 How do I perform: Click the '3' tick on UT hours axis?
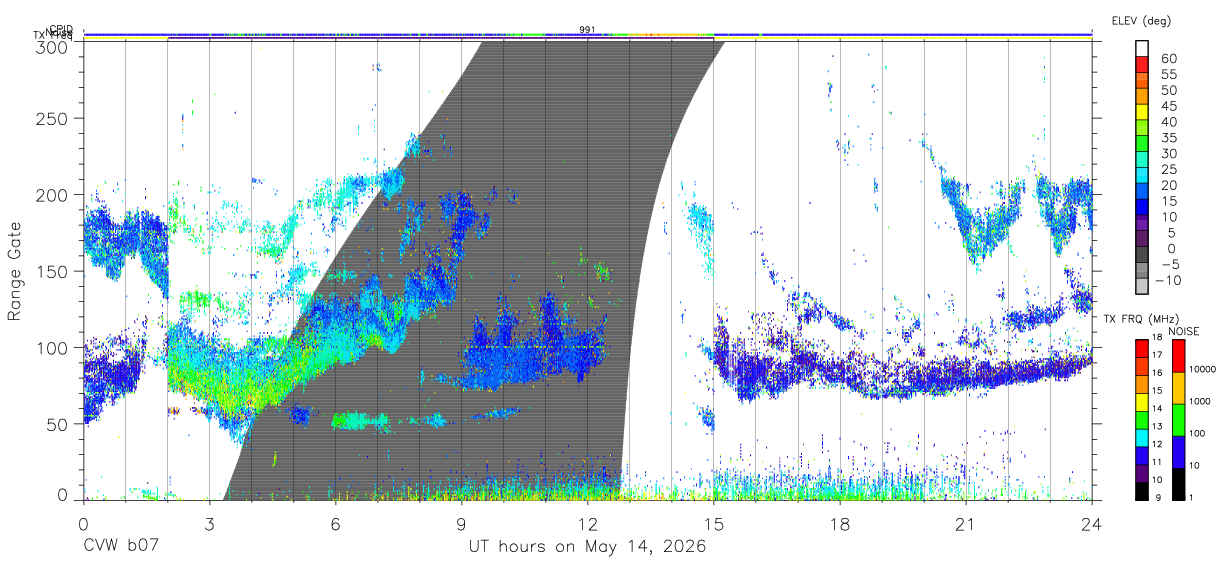point(209,523)
